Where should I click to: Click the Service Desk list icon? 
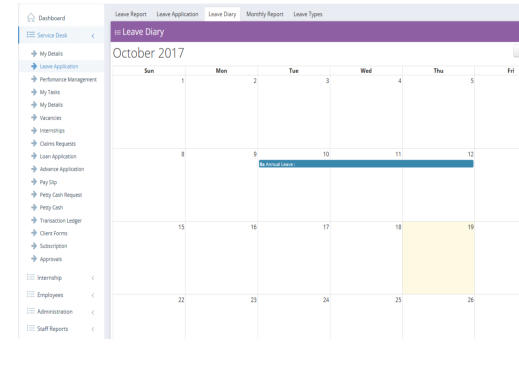(31, 35)
